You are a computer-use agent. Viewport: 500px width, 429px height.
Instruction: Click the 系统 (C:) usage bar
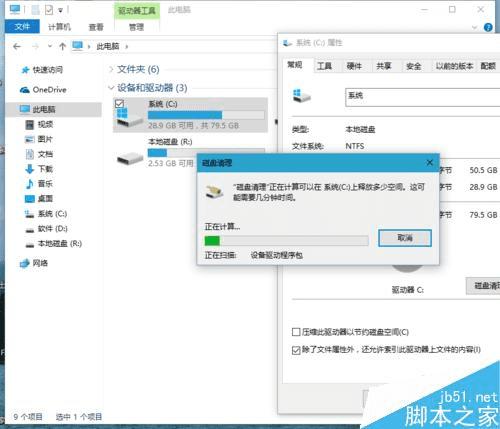point(206,115)
